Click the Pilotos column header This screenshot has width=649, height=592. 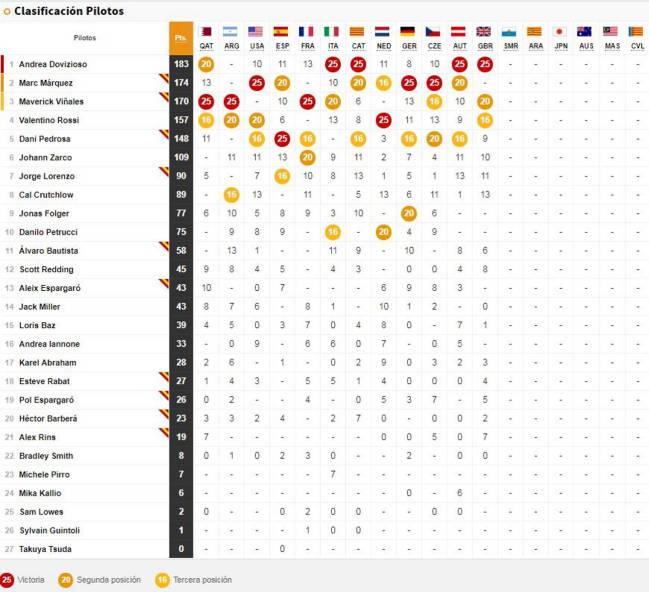coord(85,38)
